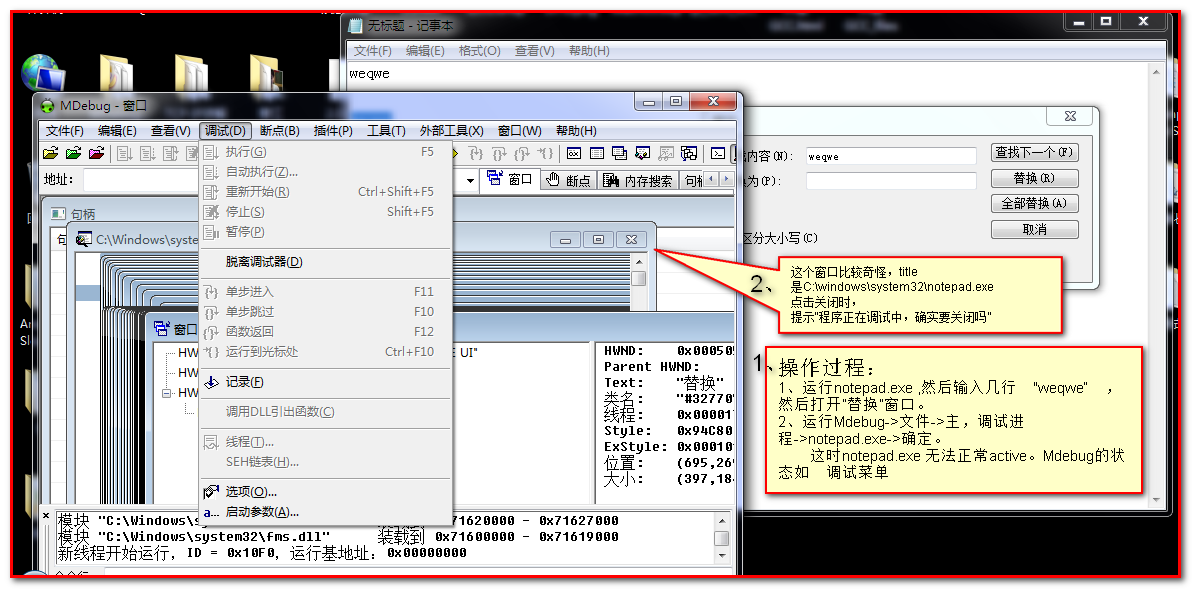Open the 外部工具(X) menu
Screen dimensions: 1192x589
(x=452, y=131)
